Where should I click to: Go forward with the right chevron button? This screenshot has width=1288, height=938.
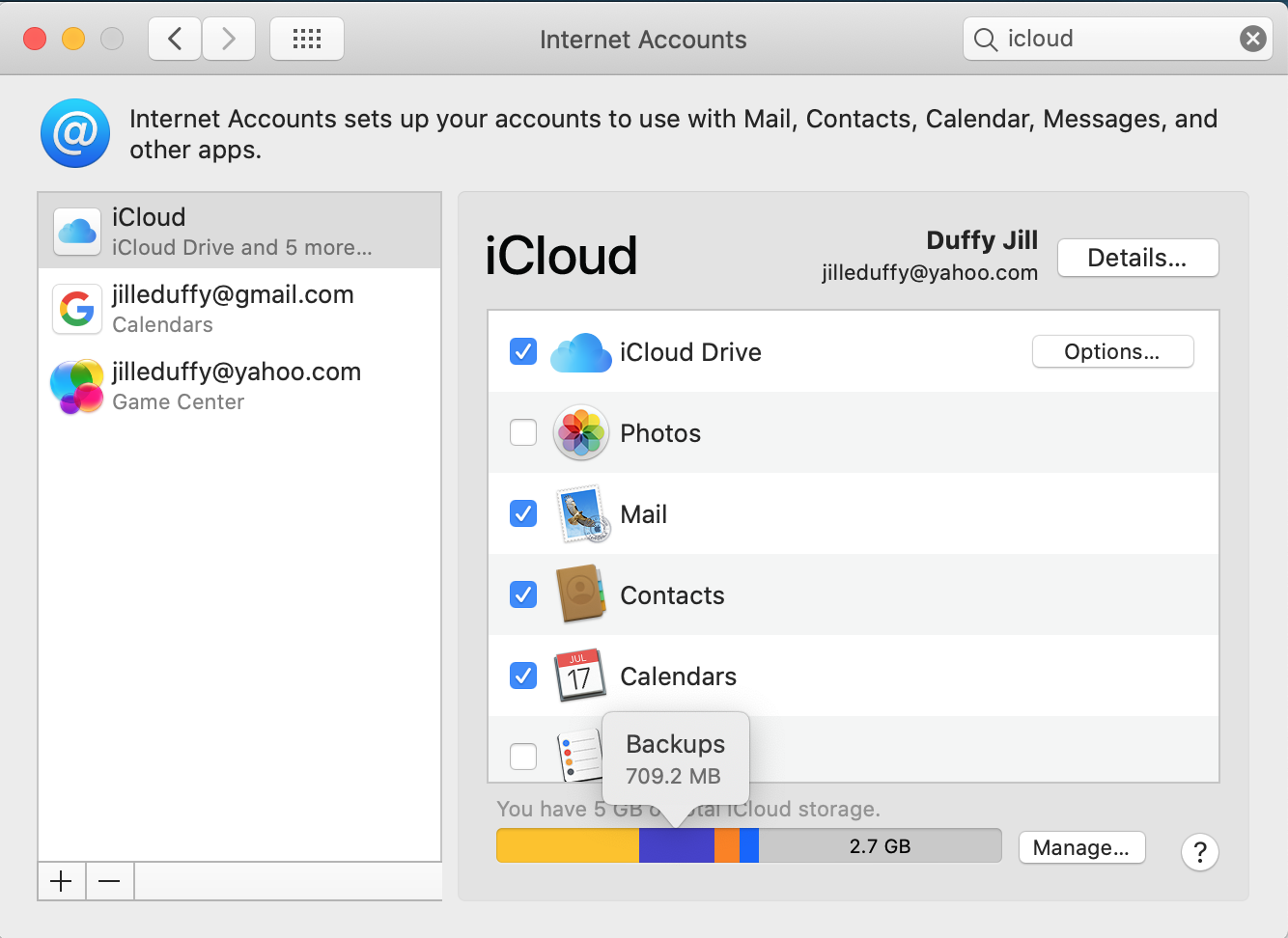point(229,39)
